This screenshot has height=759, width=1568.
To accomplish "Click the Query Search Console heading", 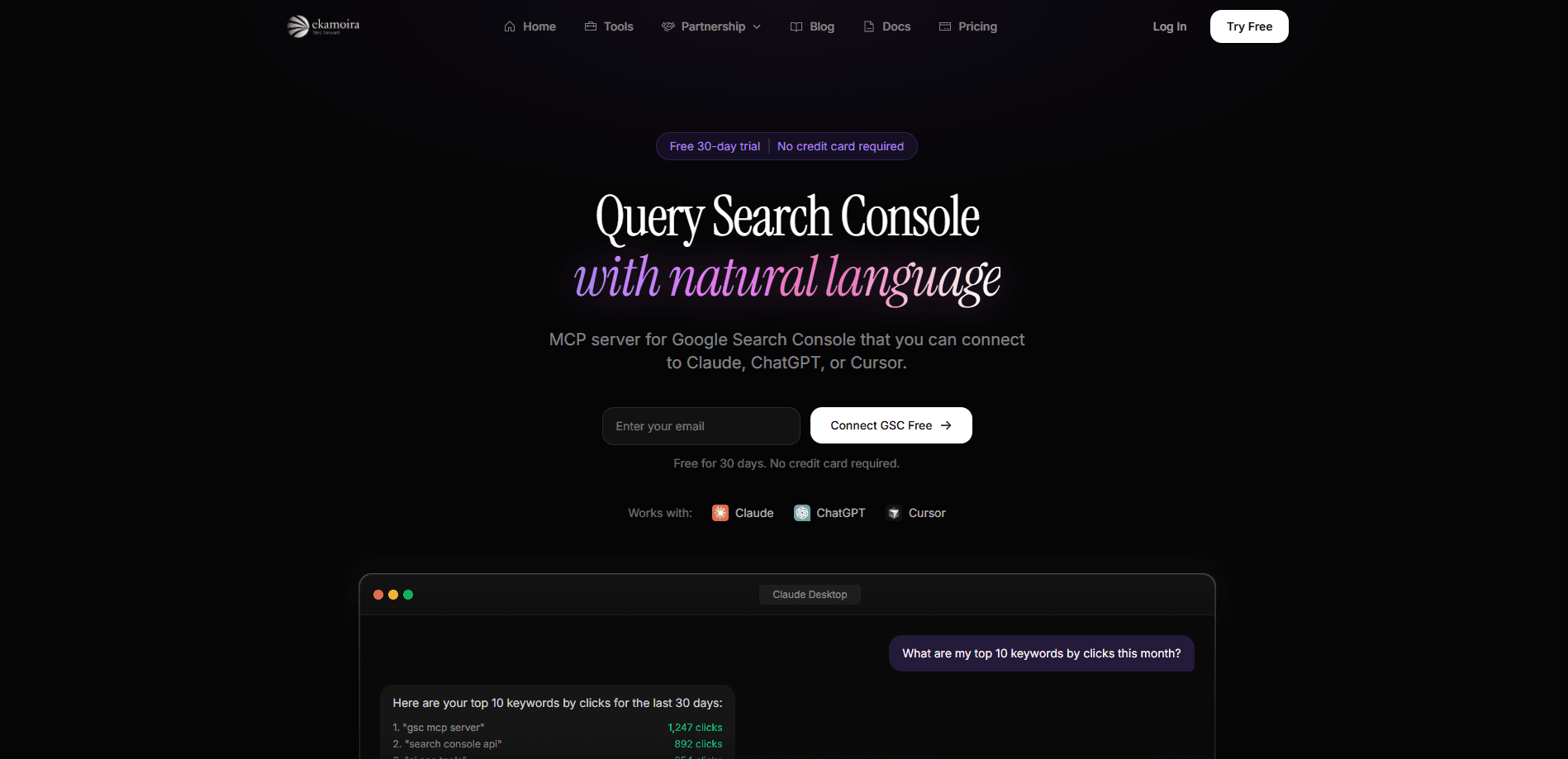I will [787, 217].
